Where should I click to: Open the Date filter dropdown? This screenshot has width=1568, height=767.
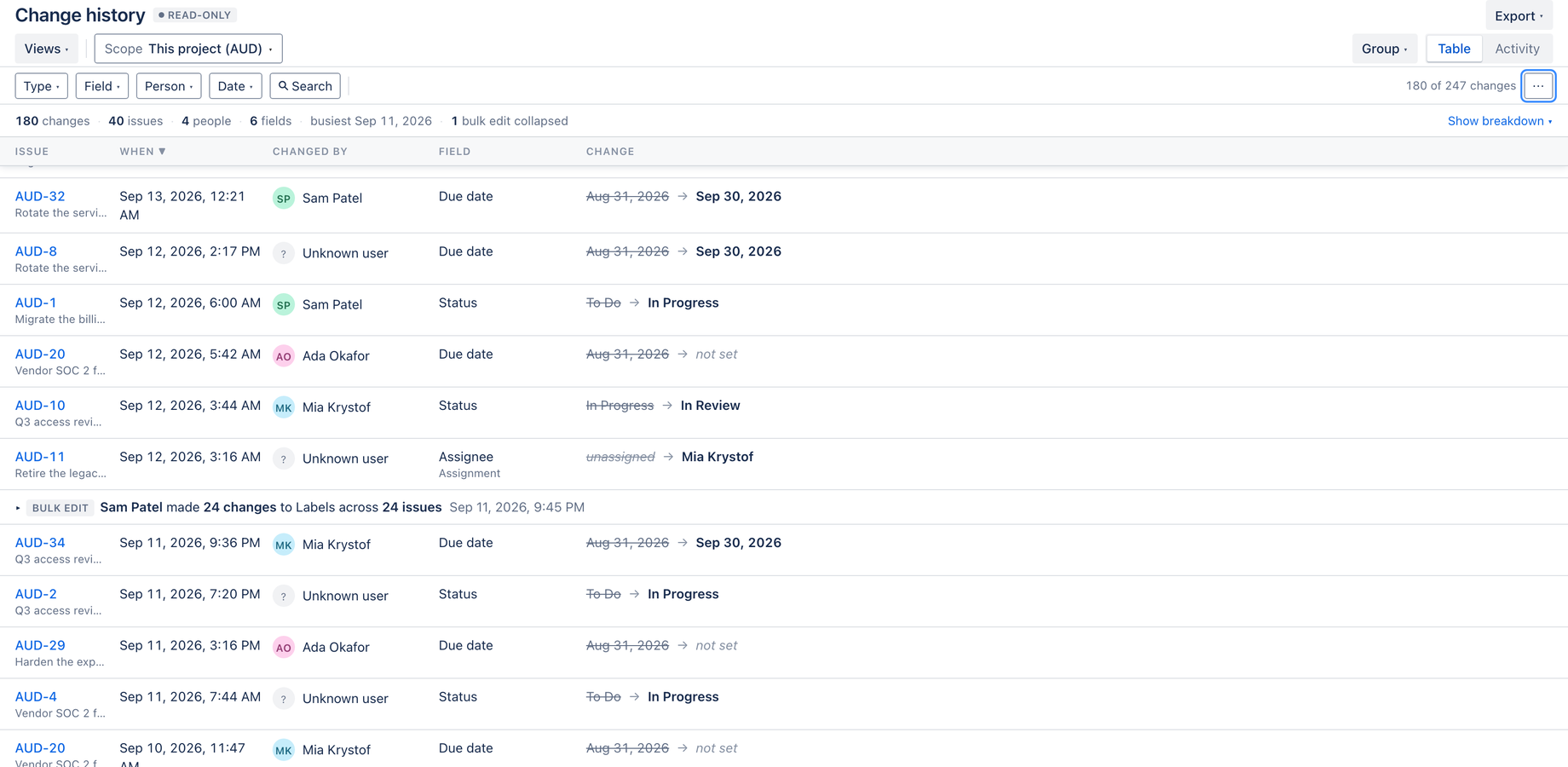click(x=235, y=86)
